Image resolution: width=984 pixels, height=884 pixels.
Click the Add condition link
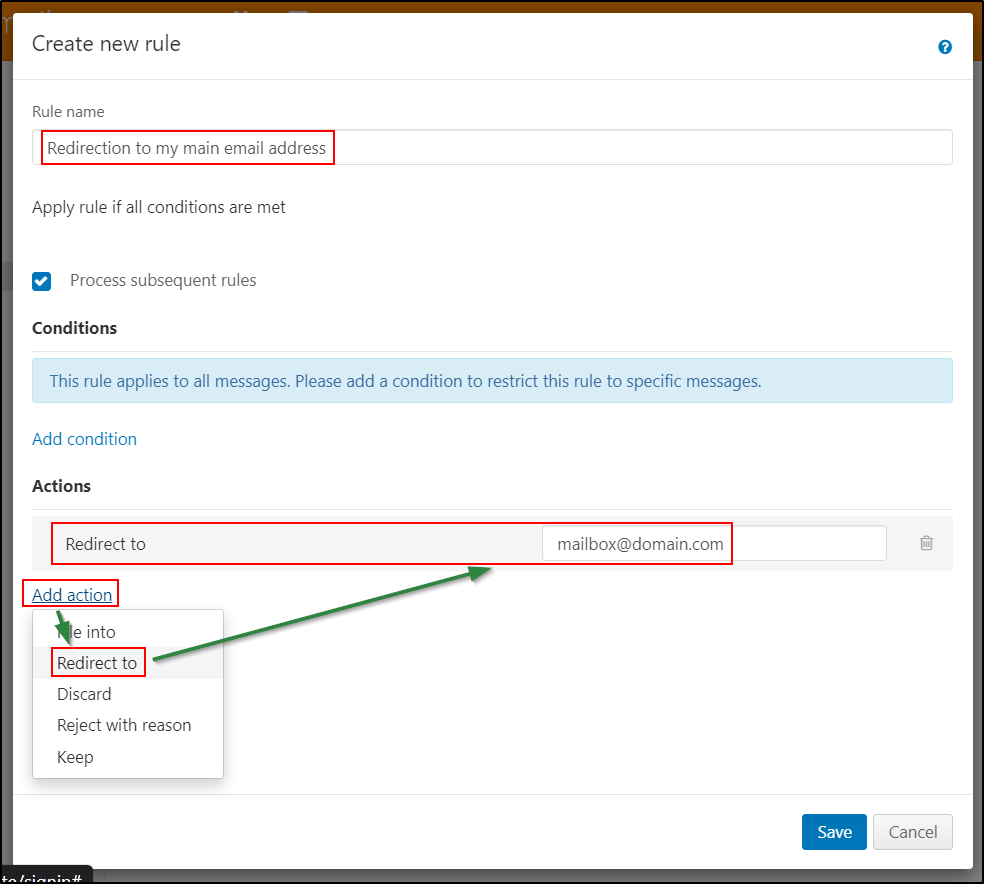tap(84, 438)
